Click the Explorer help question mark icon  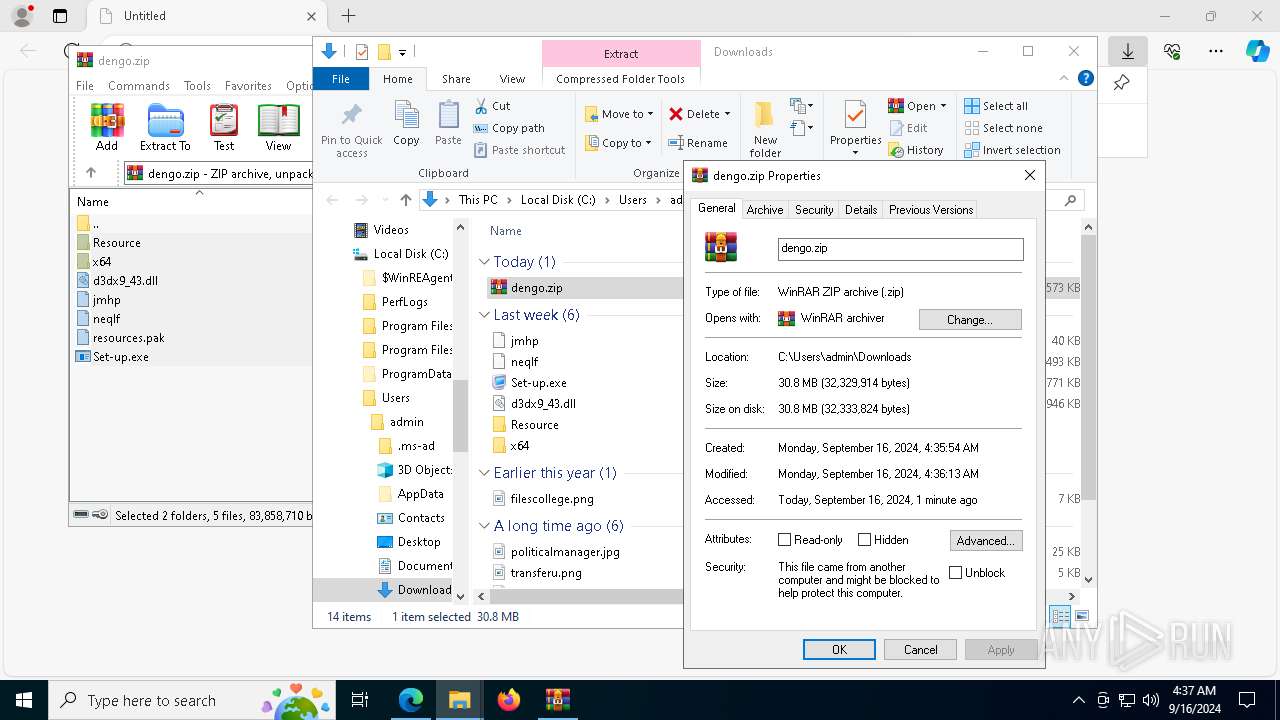click(x=1086, y=78)
